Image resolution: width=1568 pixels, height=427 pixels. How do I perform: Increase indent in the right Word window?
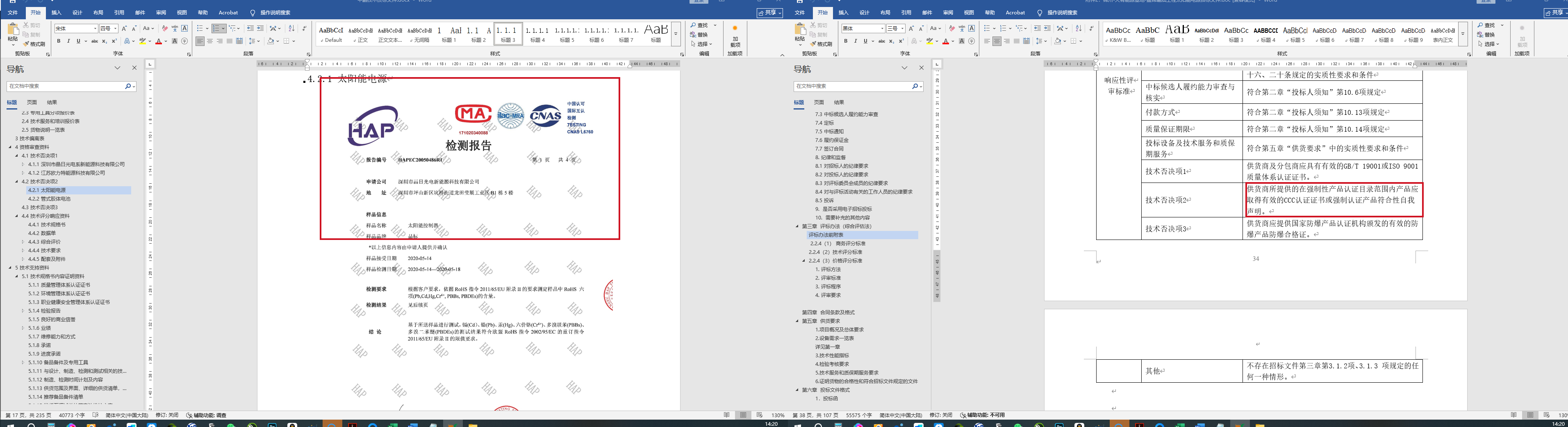pyautogui.click(x=1047, y=29)
